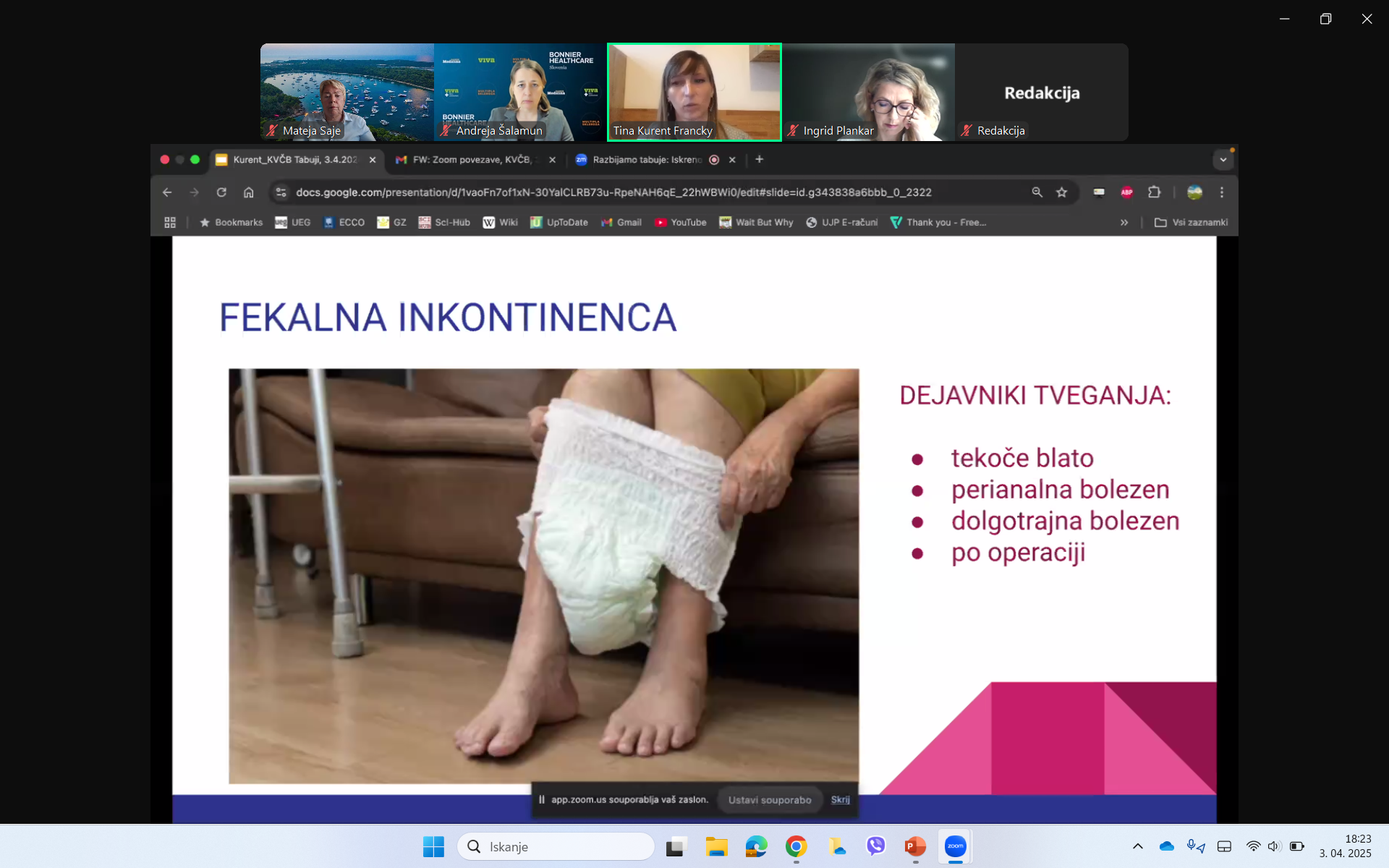
Task: Open the bookmarks apps grid icon
Action: (x=170, y=223)
